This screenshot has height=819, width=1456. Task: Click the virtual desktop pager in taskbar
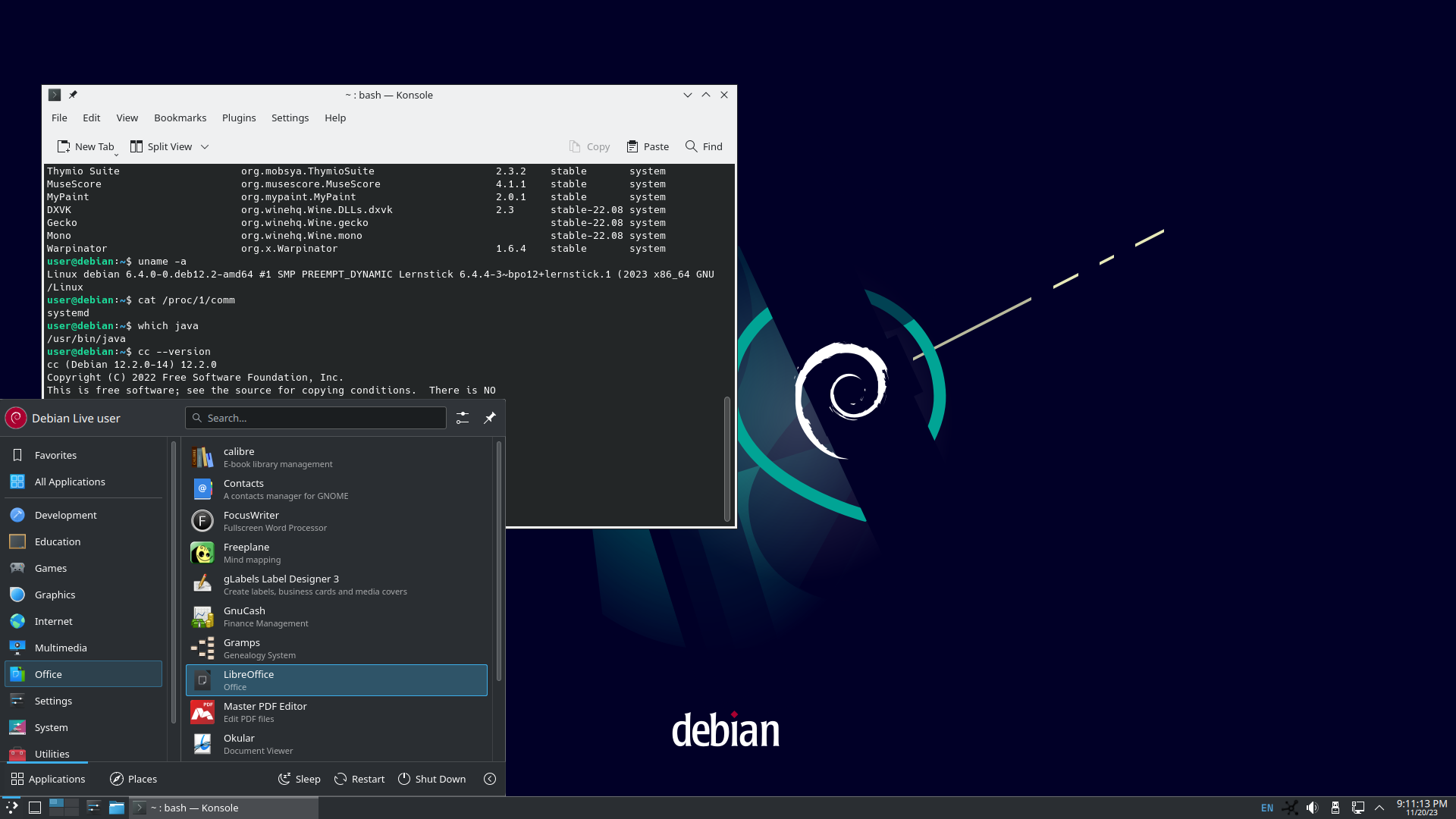[64, 808]
